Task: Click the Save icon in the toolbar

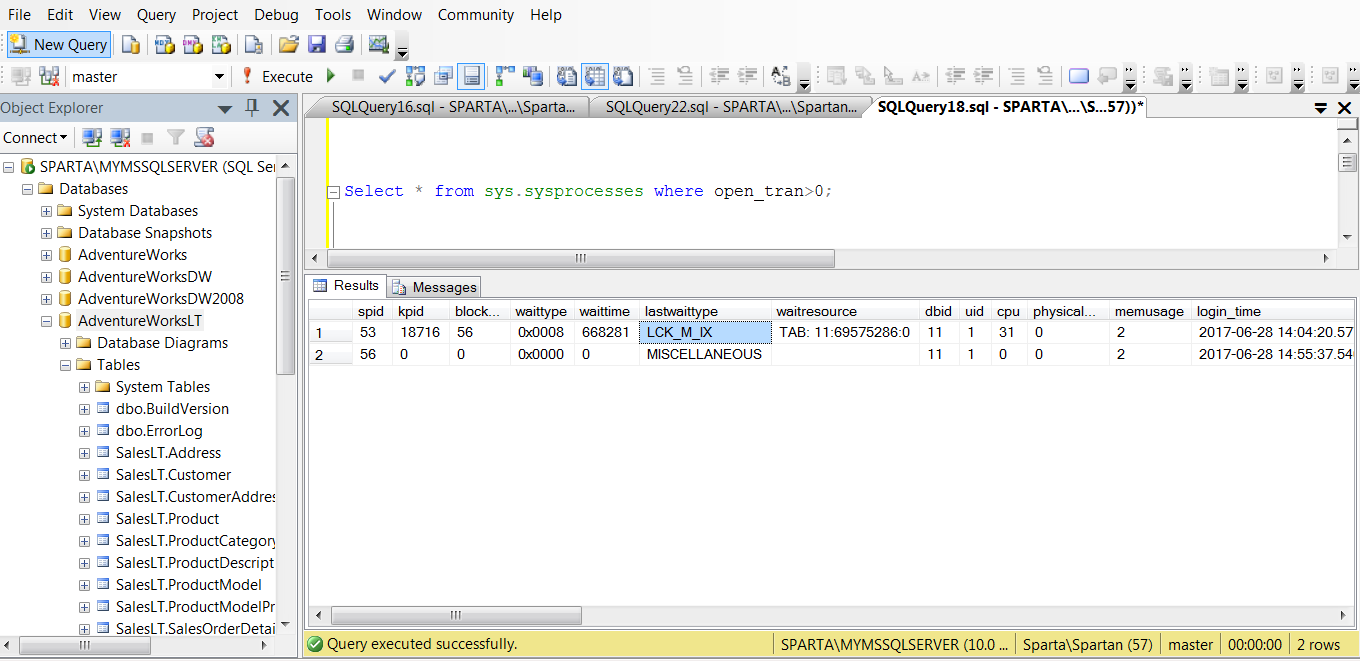Action: coord(317,44)
